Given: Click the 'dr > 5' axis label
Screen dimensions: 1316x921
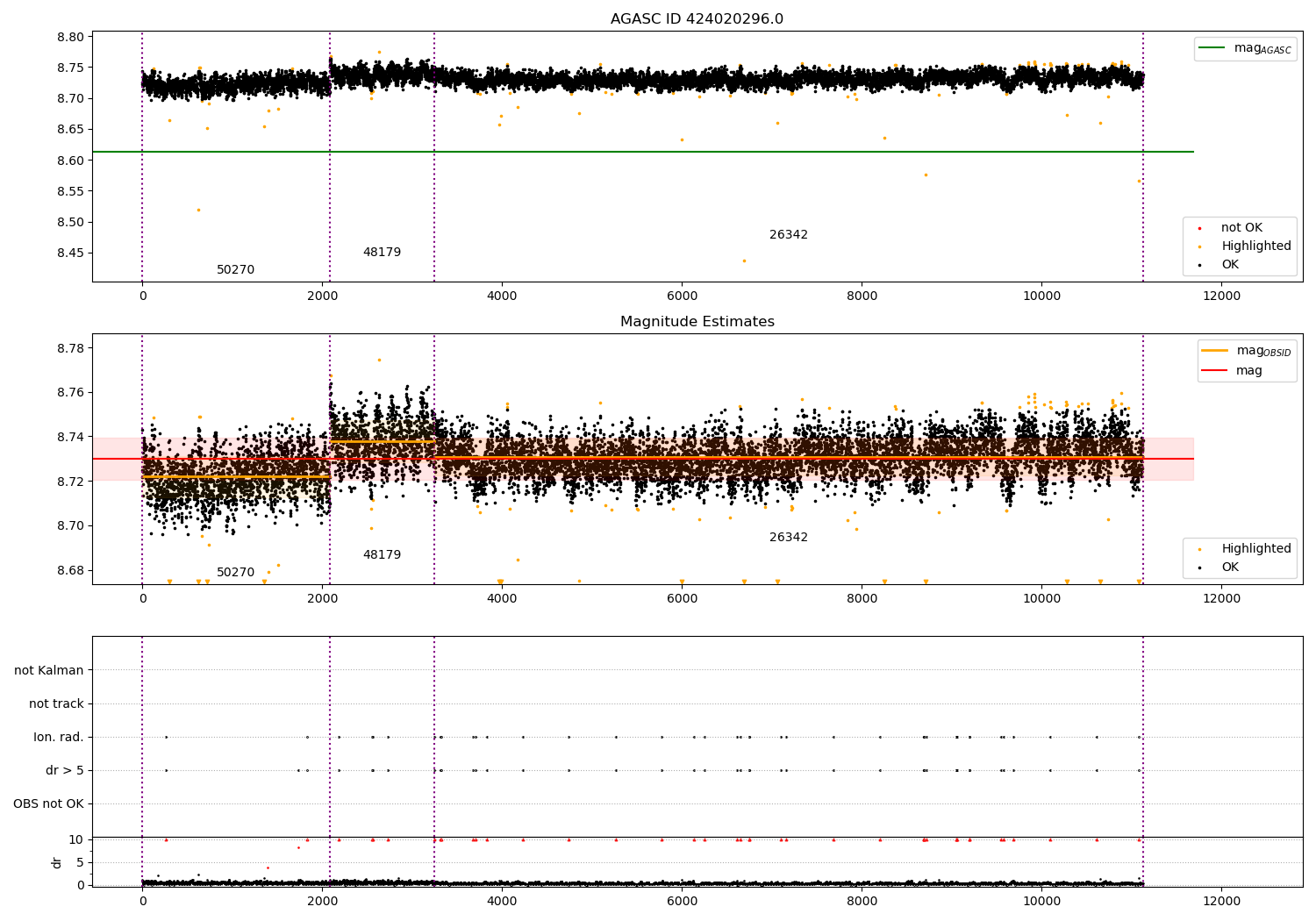Looking at the screenshot, I should click(65, 771).
